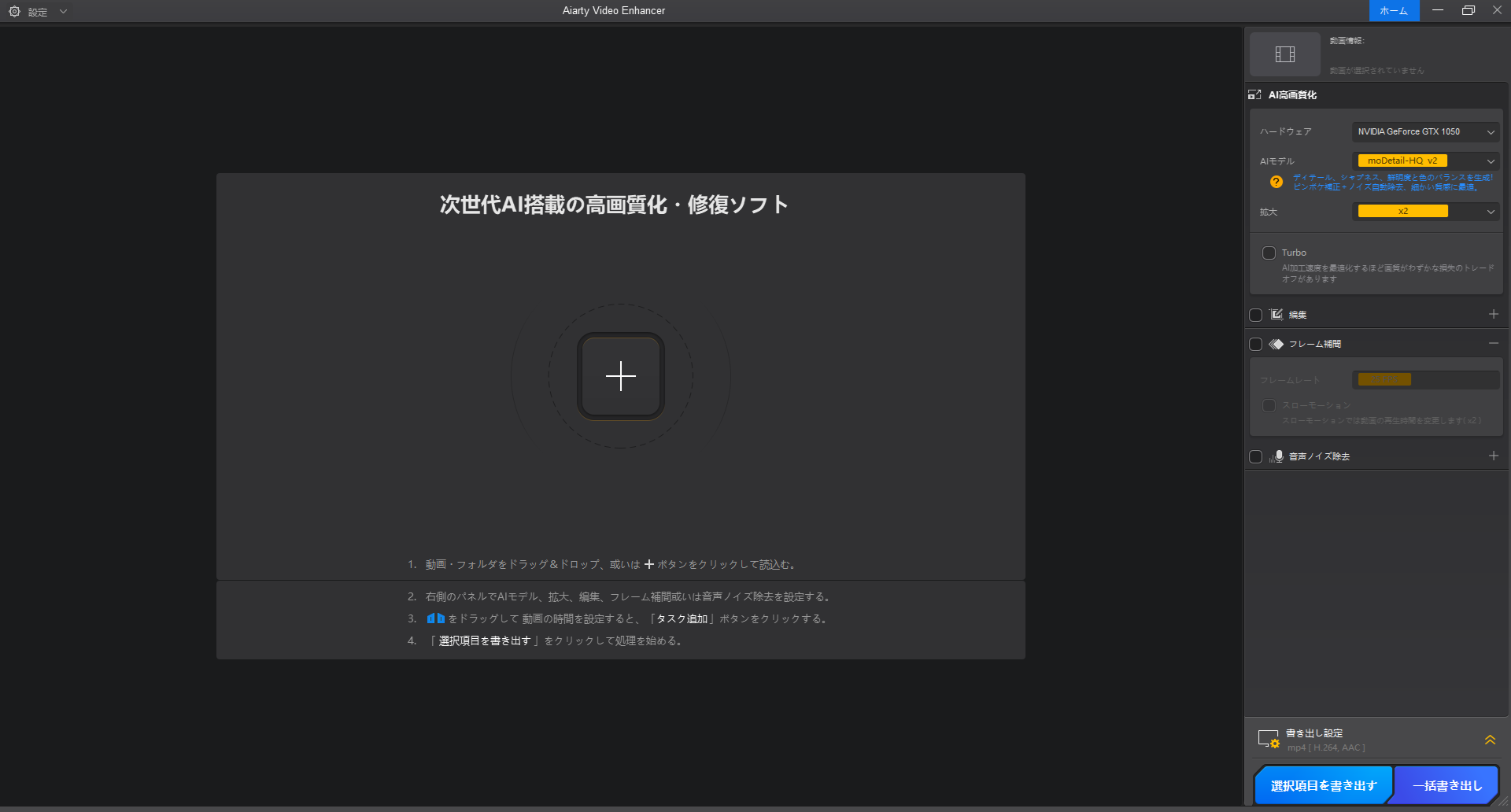
Task: Click the blue trim marker icon in instruction 3
Action: pyautogui.click(x=436, y=618)
